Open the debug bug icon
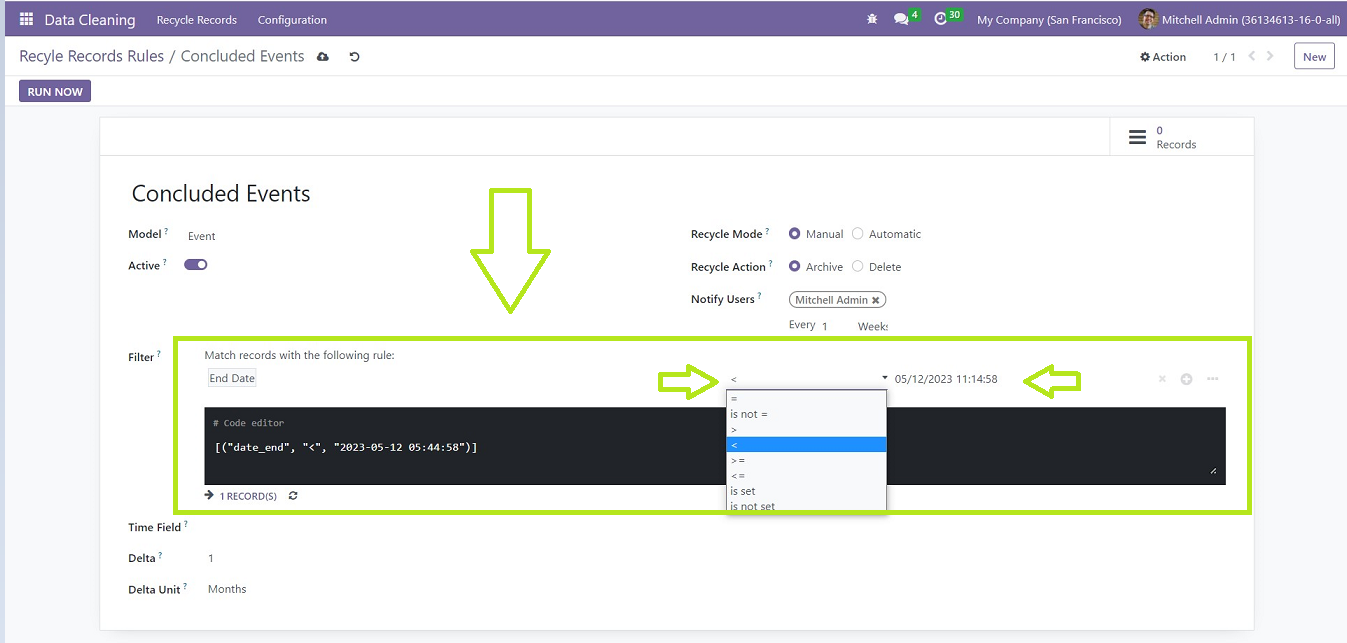The width and height of the screenshot is (1347, 643). click(873, 19)
